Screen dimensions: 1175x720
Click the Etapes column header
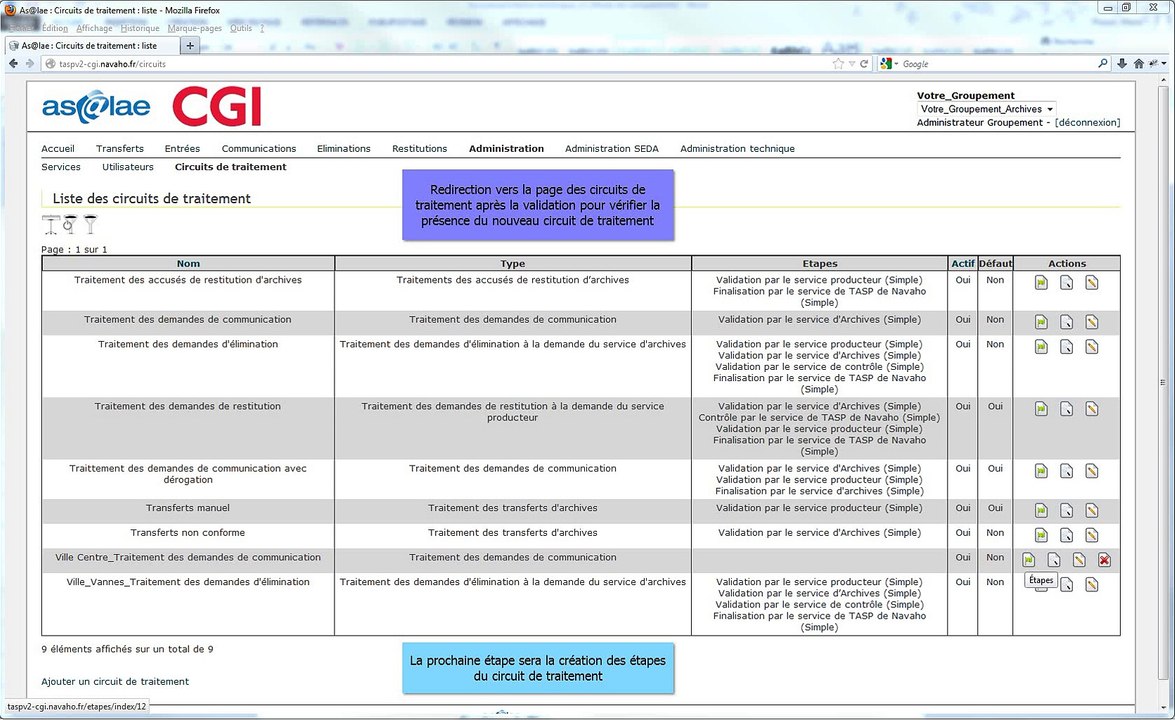tap(820, 264)
